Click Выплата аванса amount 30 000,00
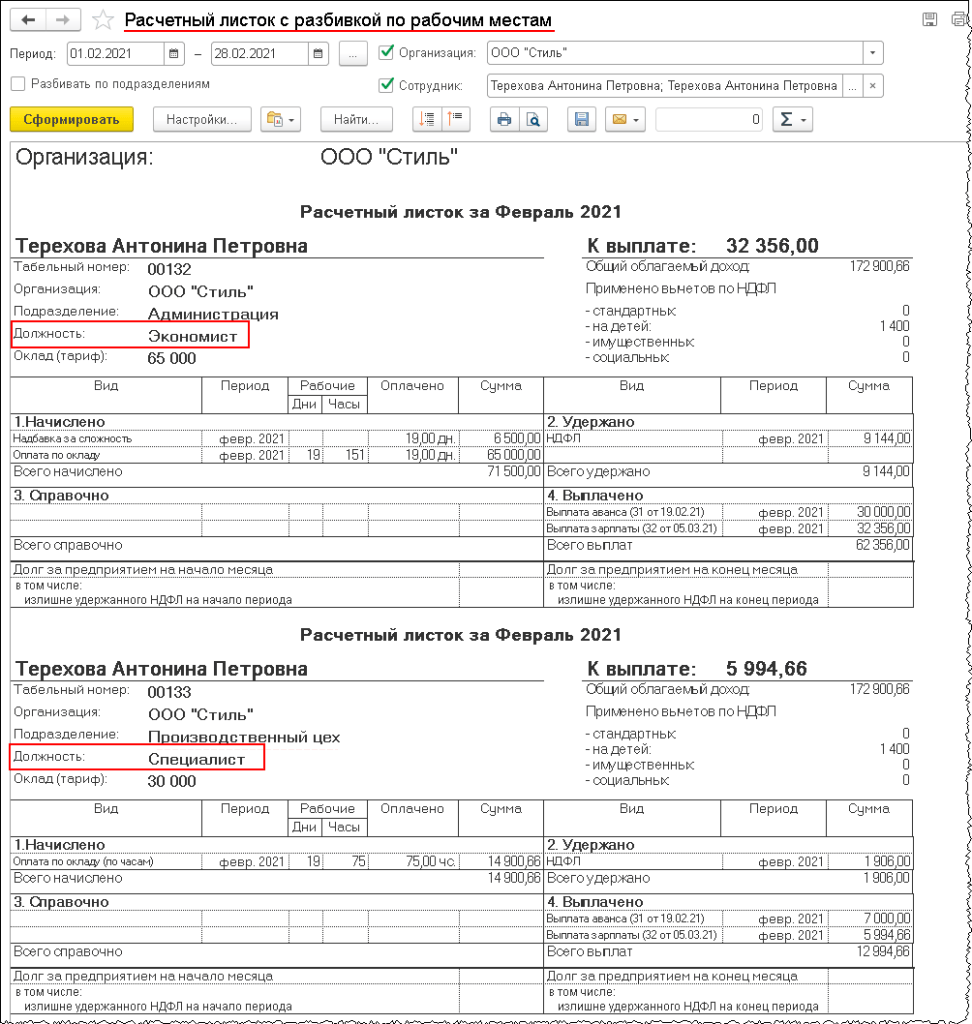 coord(883,512)
